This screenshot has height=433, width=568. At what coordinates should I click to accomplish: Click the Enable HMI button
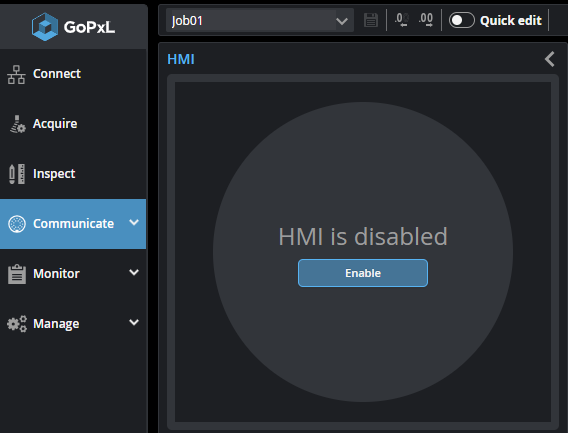[x=363, y=273]
